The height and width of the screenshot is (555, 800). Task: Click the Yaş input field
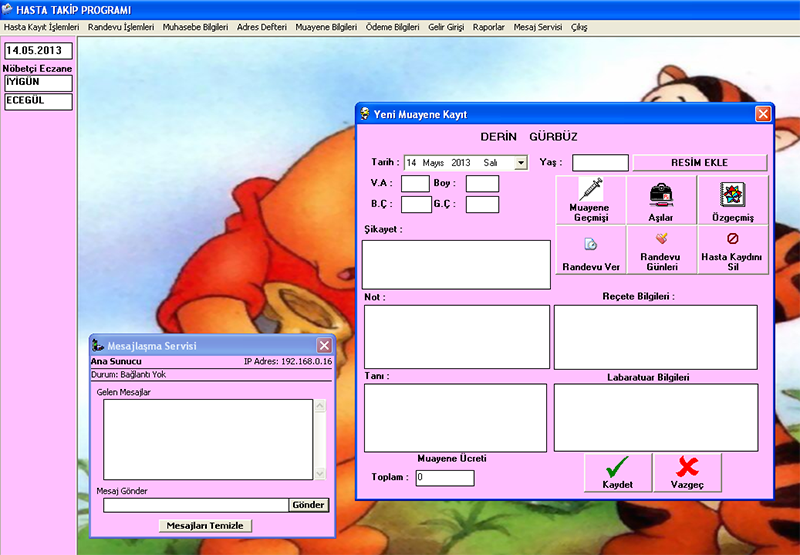(600, 163)
